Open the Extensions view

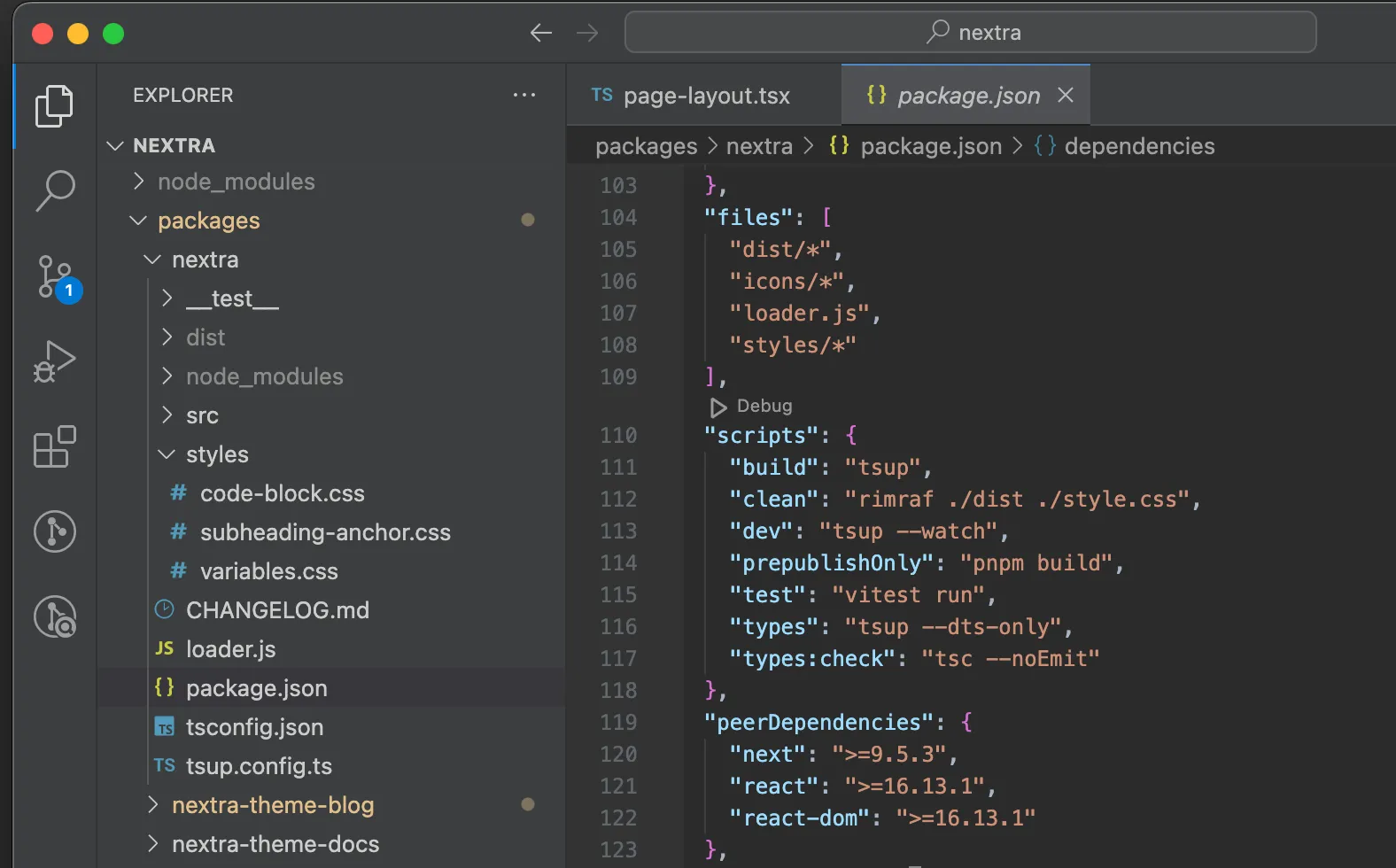54,447
